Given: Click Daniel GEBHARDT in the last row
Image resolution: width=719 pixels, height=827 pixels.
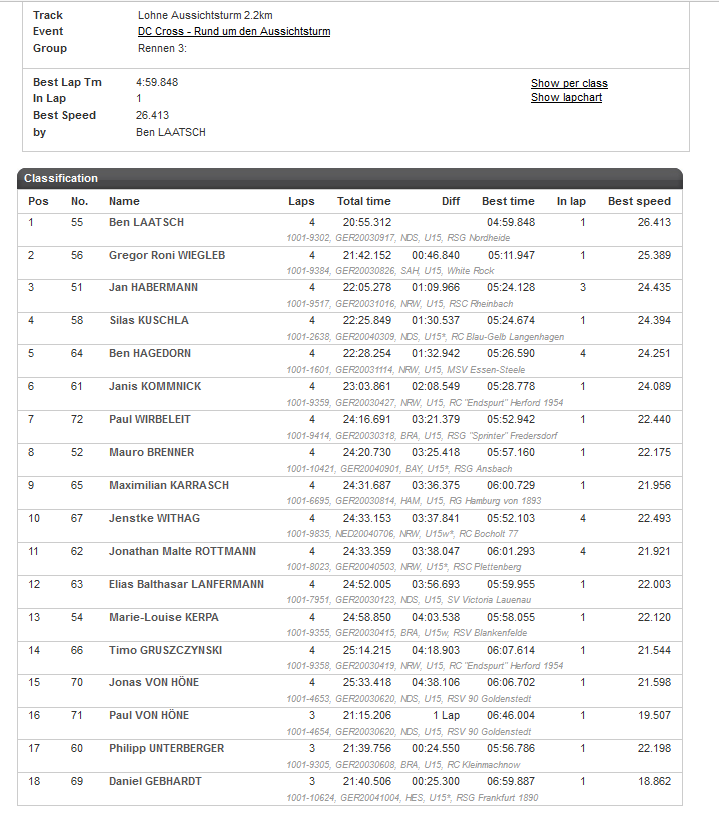Looking at the screenshot, I should [x=155, y=782].
